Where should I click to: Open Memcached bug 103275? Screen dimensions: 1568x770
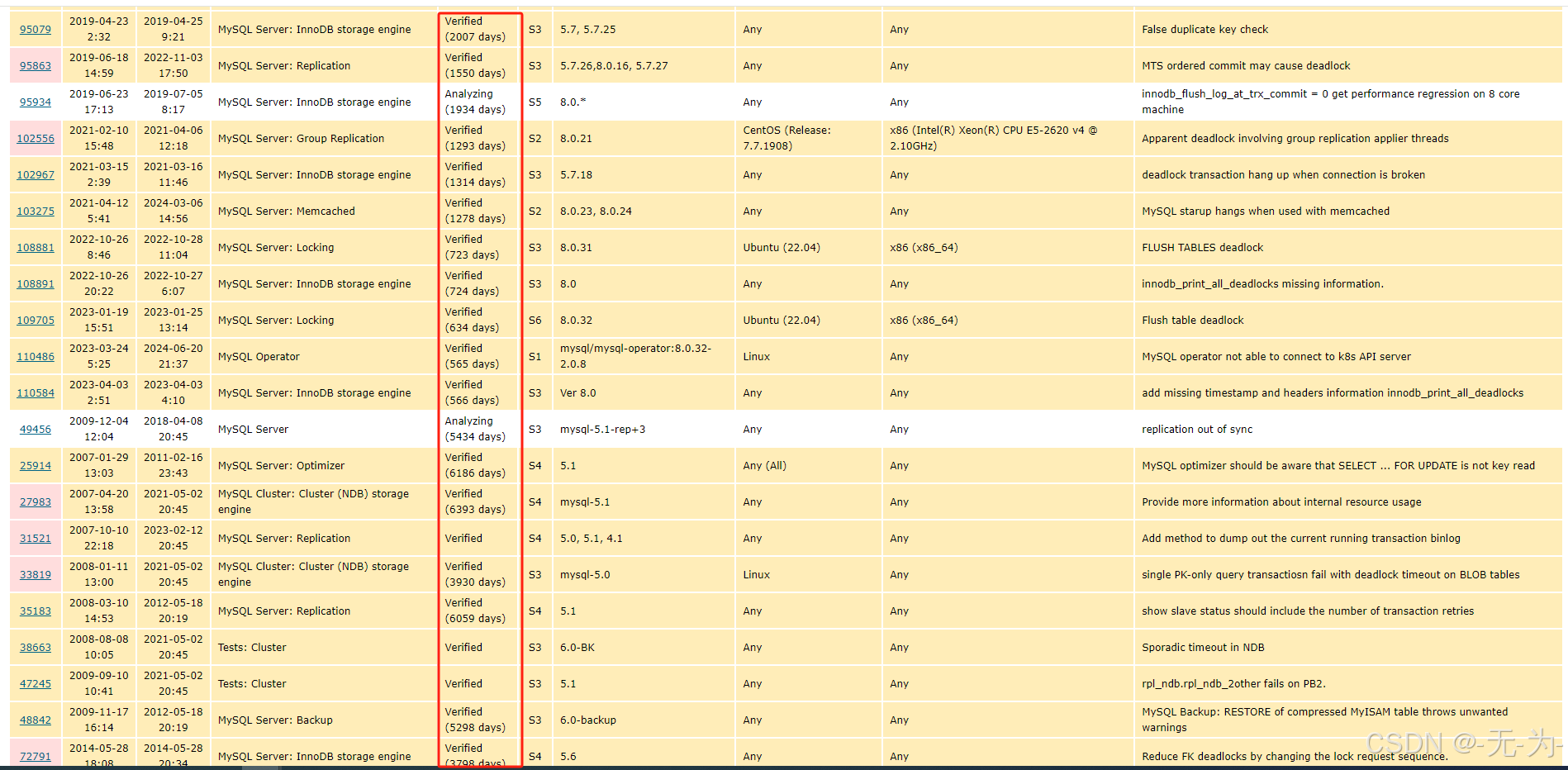(x=36, y=211)
